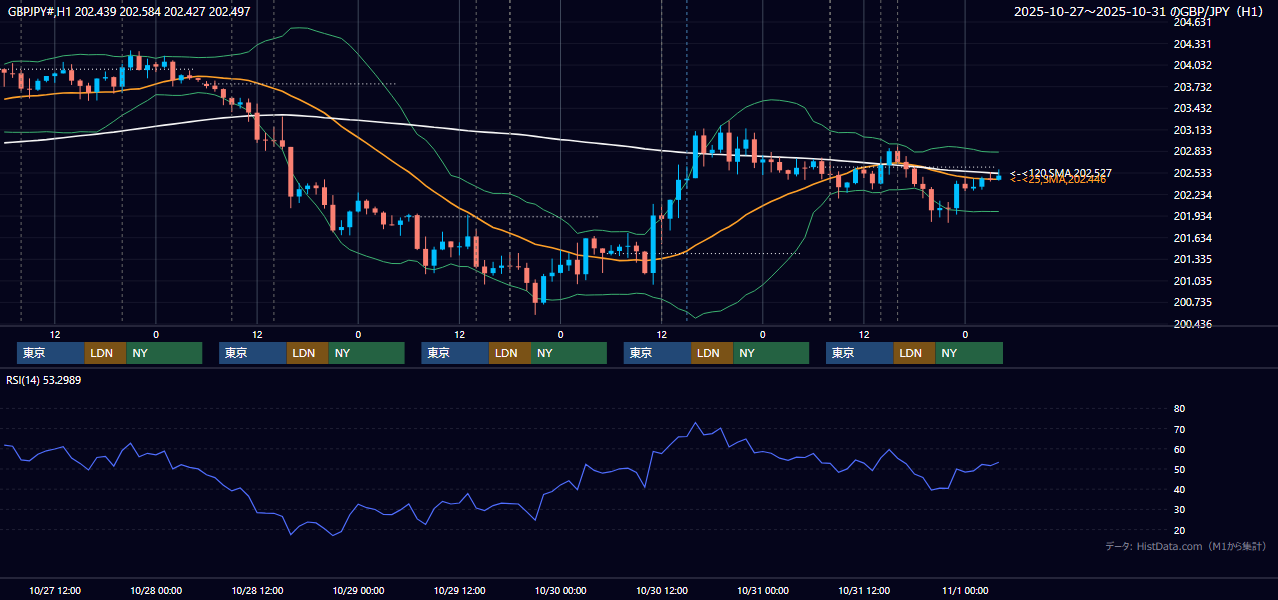Screen dimensions: 1278x600
Task: Click RSI scale level 80
Action: pyautogui.click(x=1179, y=409)
